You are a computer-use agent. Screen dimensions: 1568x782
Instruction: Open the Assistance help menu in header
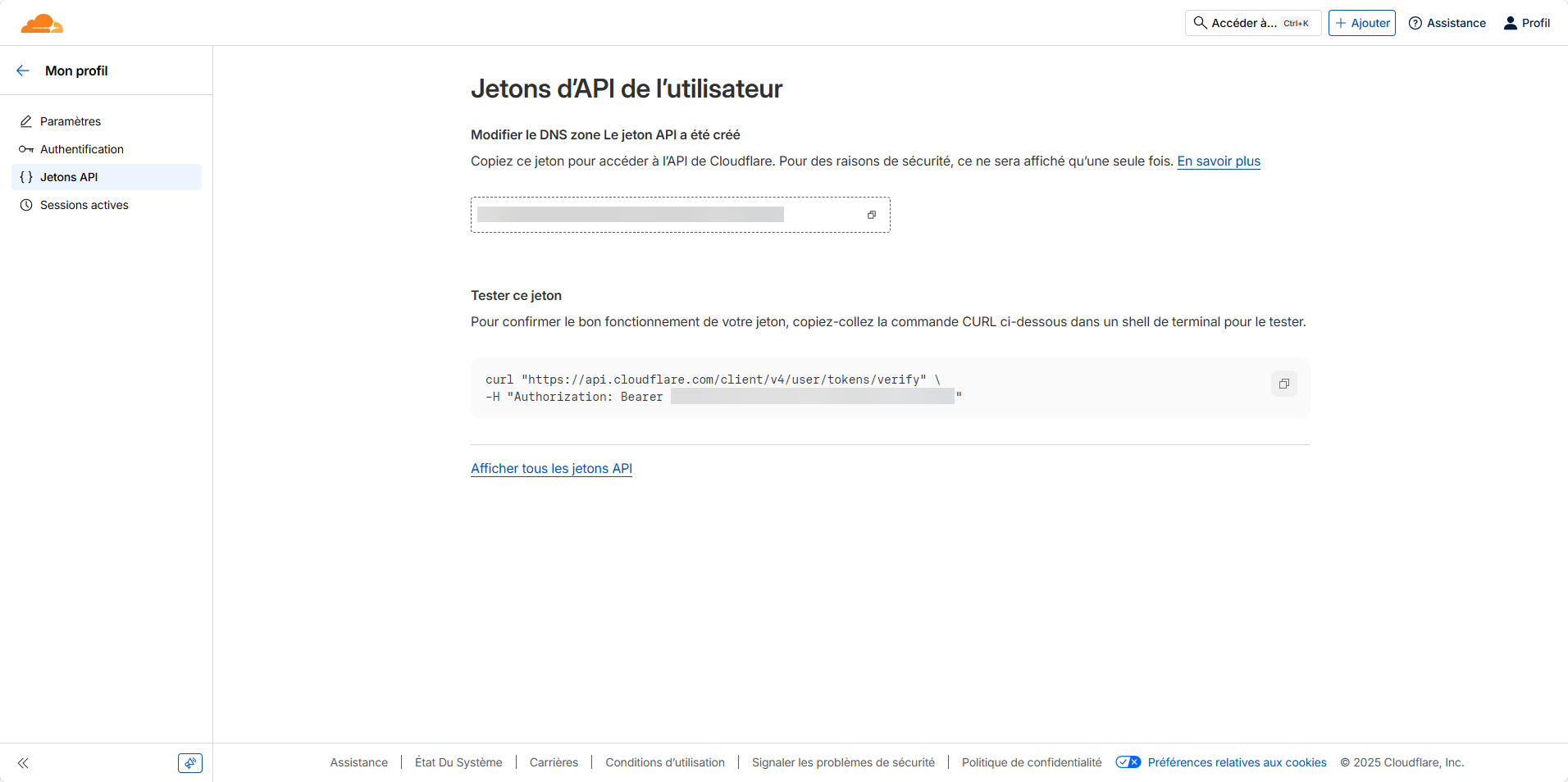[1447, 23]
